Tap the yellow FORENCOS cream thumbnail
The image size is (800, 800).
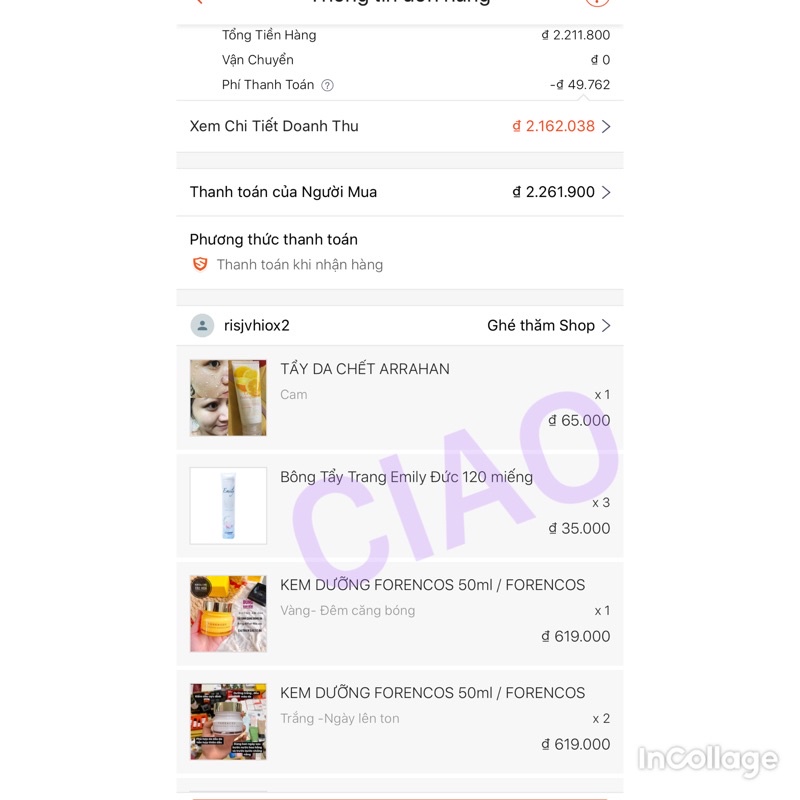pos(228,614)
